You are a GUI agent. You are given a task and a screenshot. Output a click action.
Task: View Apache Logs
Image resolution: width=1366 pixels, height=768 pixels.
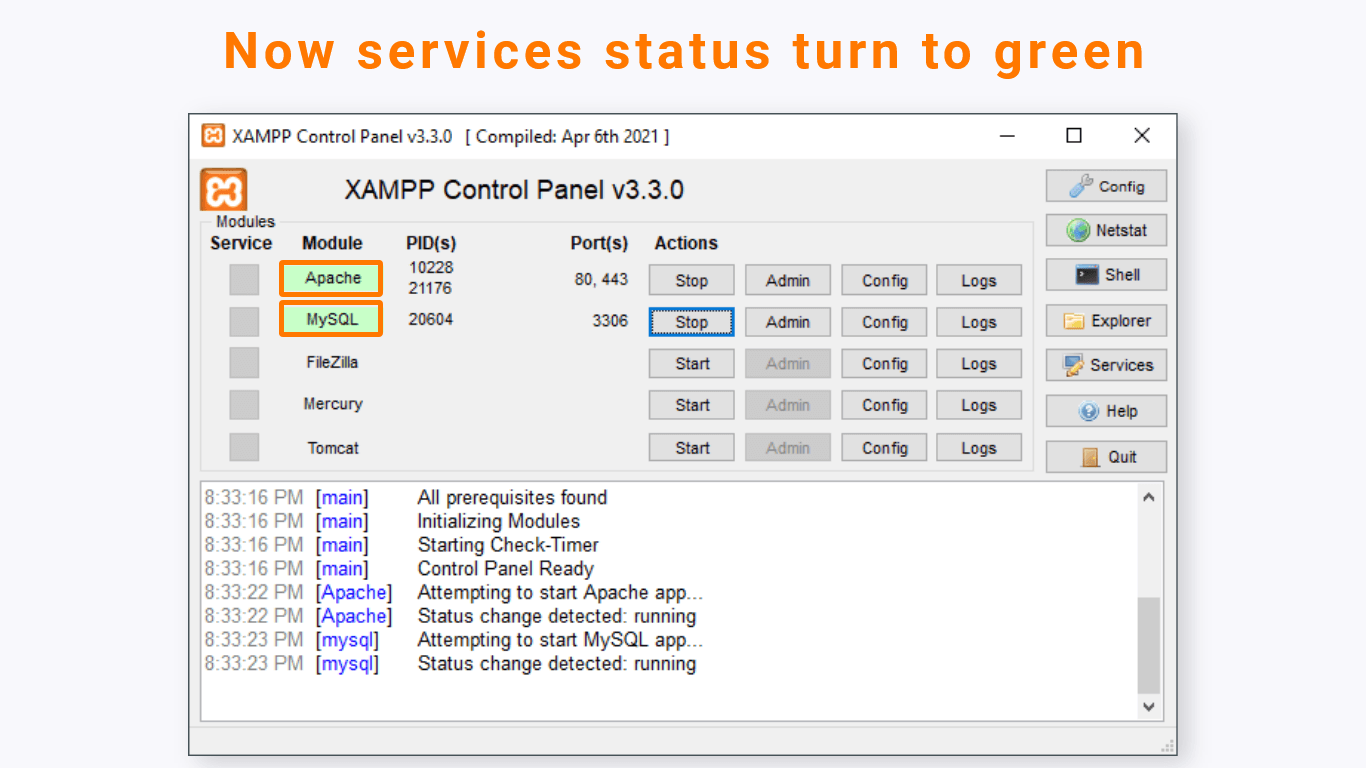[979, 280]
